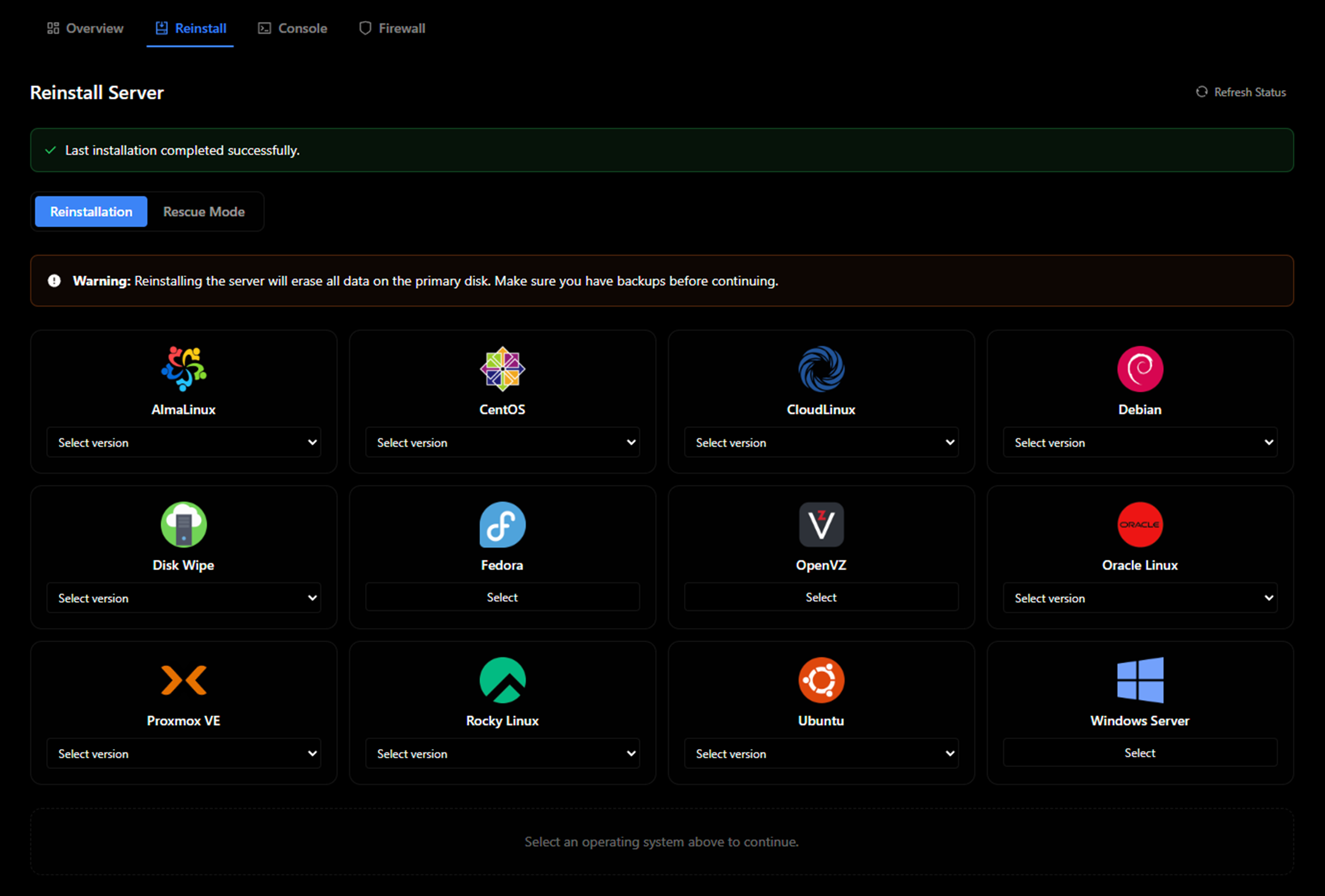
Task: Click the Windows Server logo icon
Action: 1140,680
